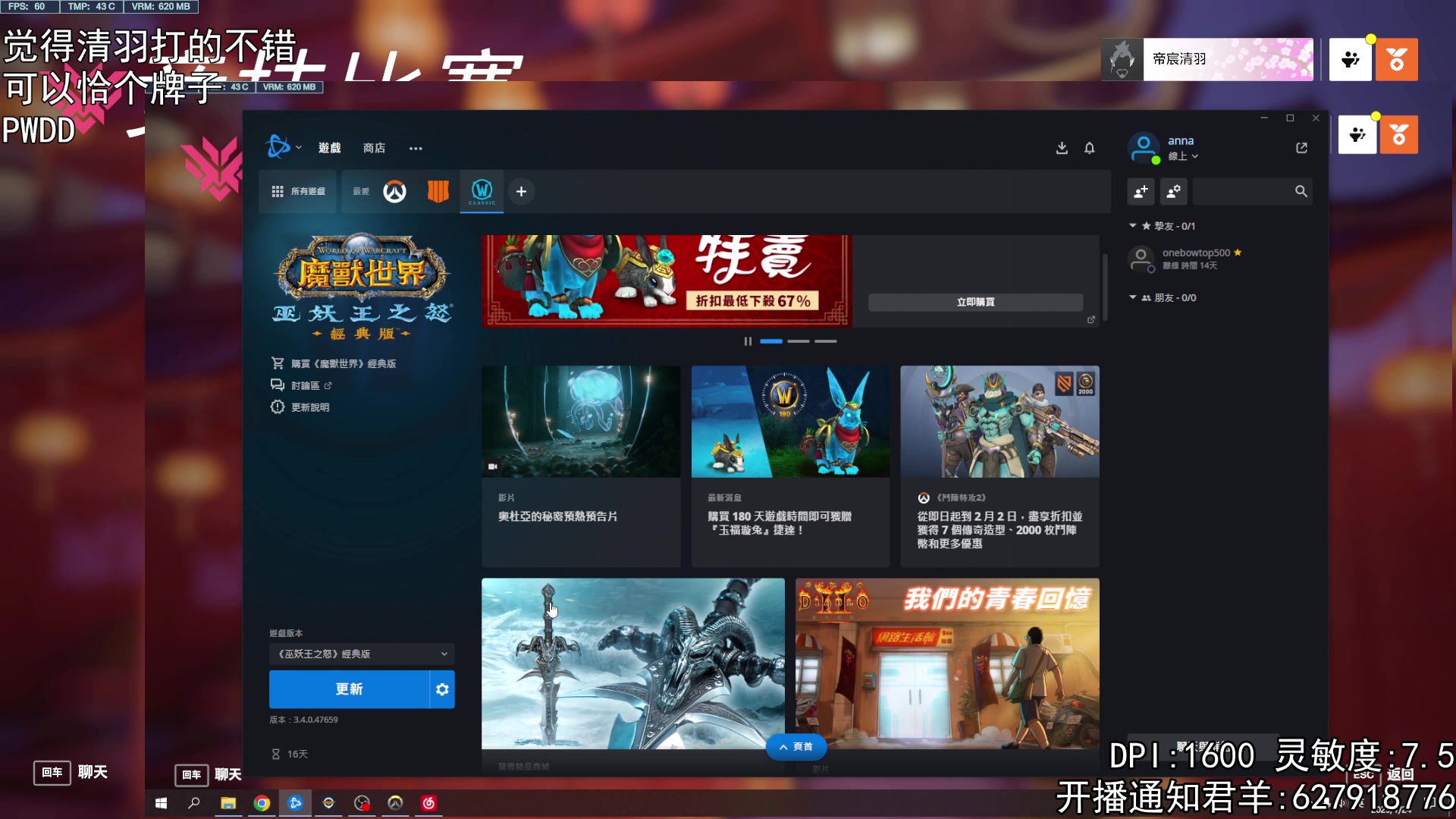1456x819 pixels.
Task: Open game settings gear beside 更新
Action: [x=442, y=689]
